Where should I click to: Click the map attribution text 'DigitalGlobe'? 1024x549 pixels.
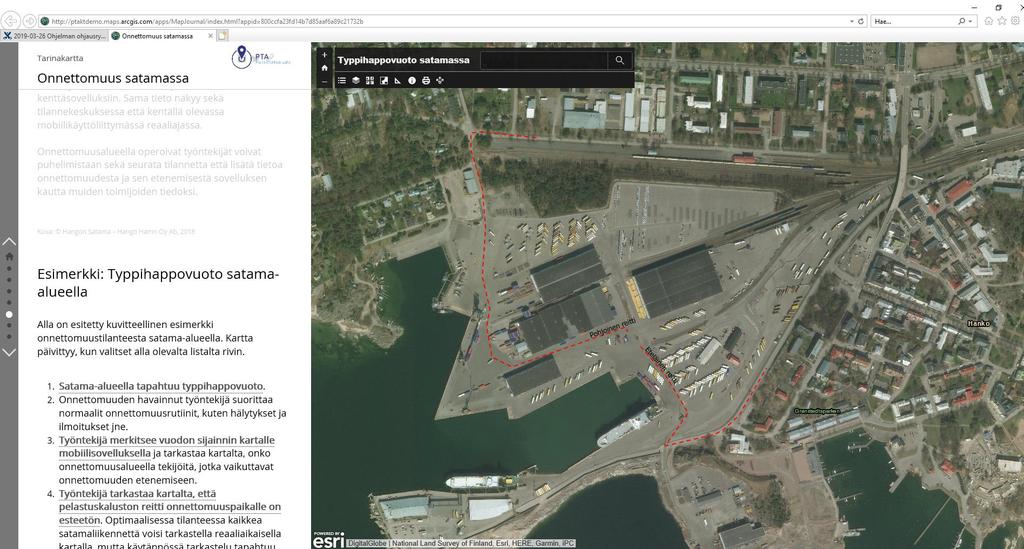[x=367, y=543]
